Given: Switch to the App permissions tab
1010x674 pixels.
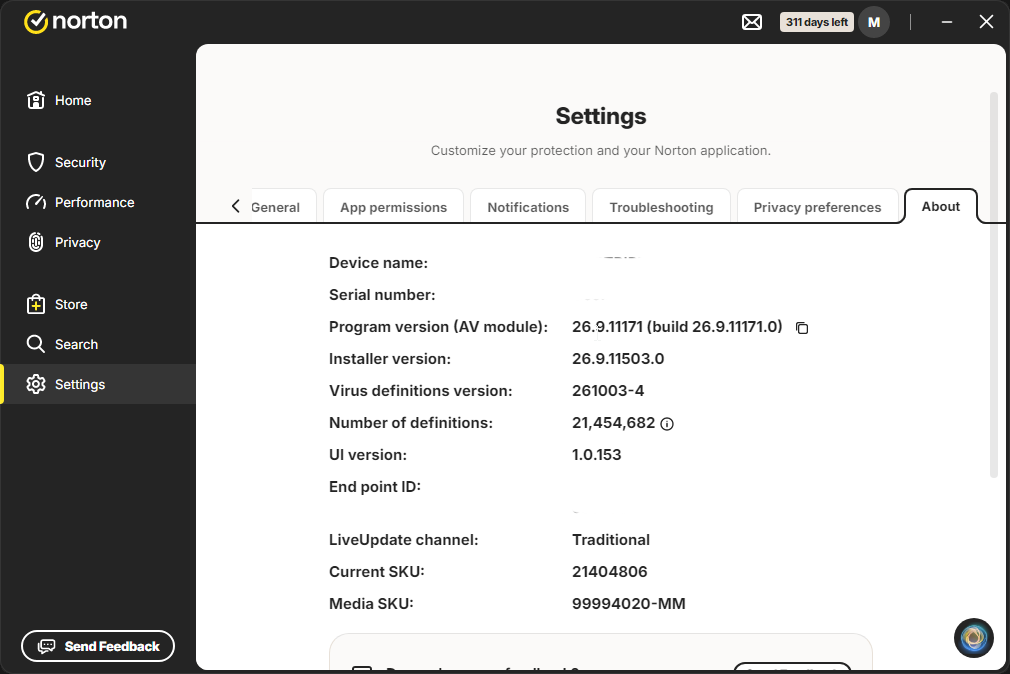Looking at the screenshot, I should point(394,207).
